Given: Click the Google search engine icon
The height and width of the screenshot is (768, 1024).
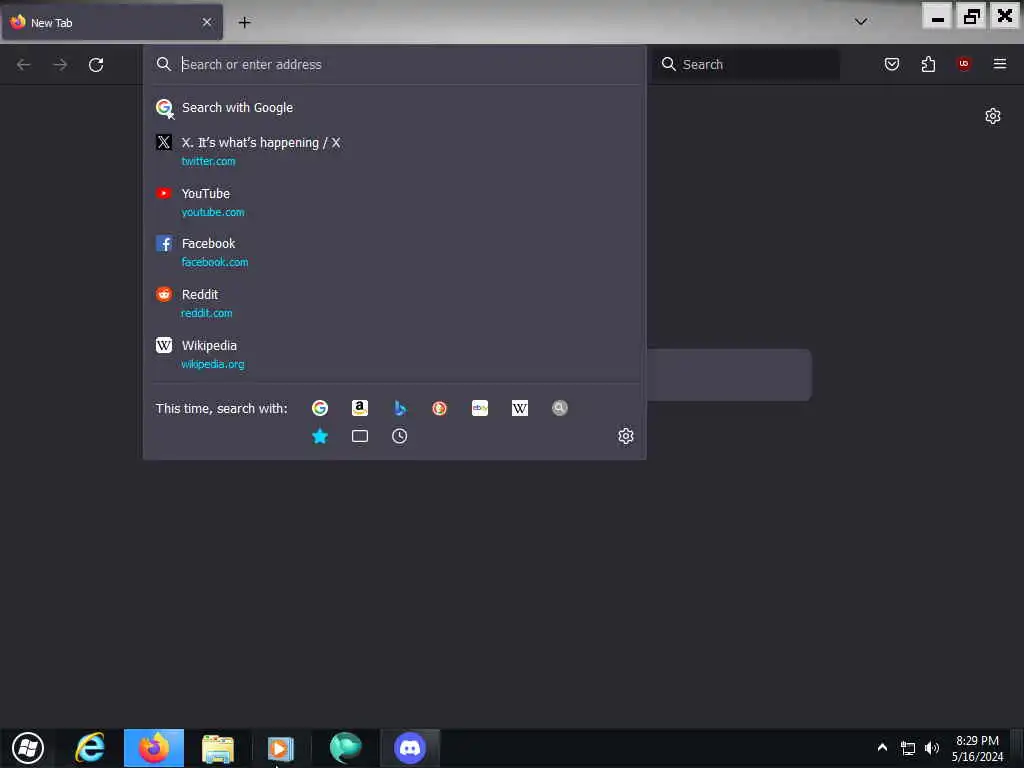Looking at the screenshot, I should 319,408.
